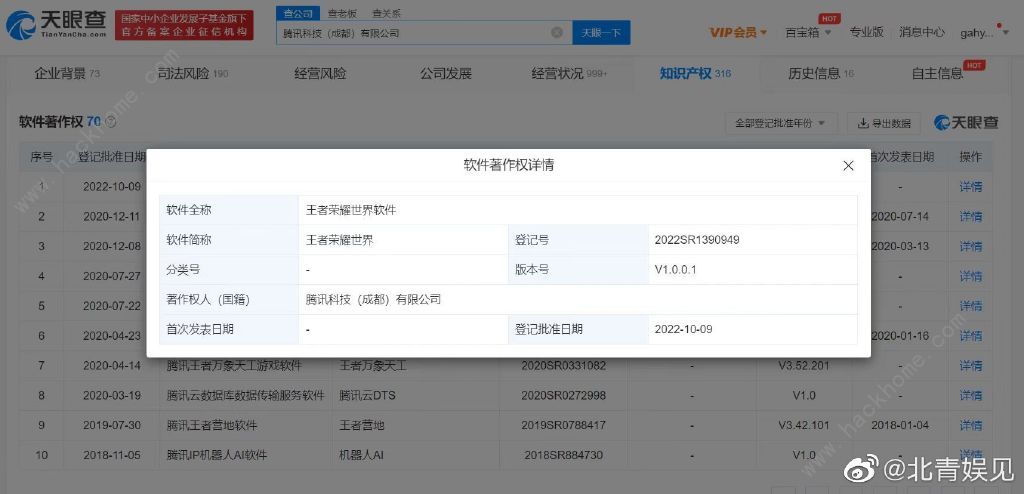Click 腾讯IP机器人AI软件 table cell
The image size is (1024, 494).
coord(217,455)
